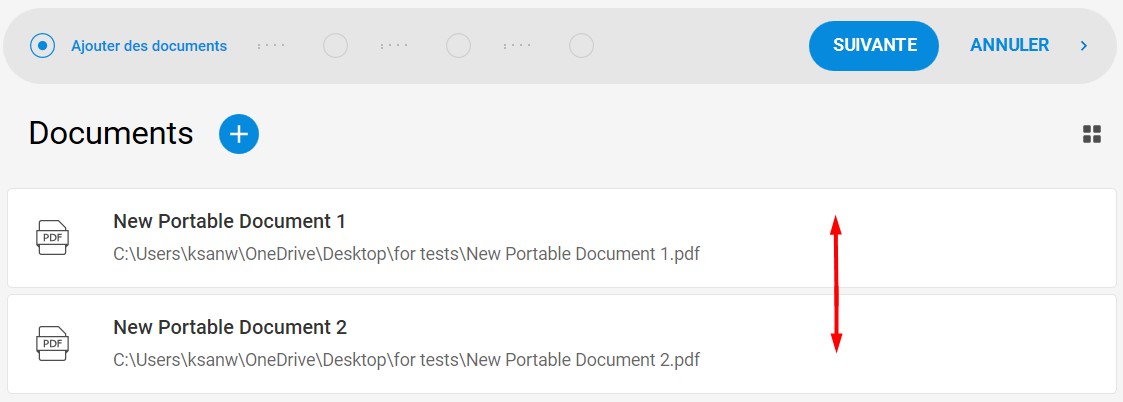Screen dimensions: 1123x402
Task: Click the ANNULER button
Action: tap(1009, 45)
